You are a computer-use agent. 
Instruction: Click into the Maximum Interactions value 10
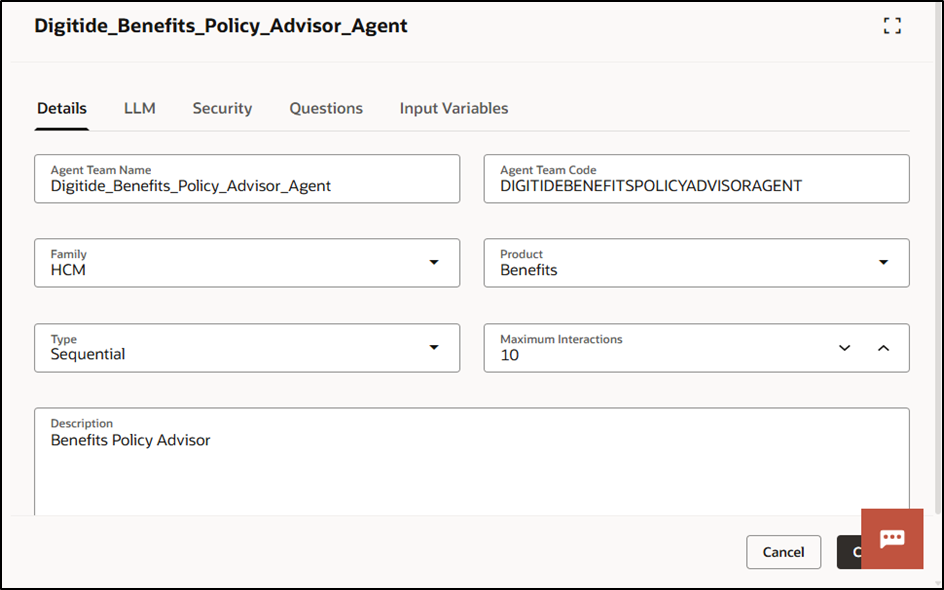510,355
